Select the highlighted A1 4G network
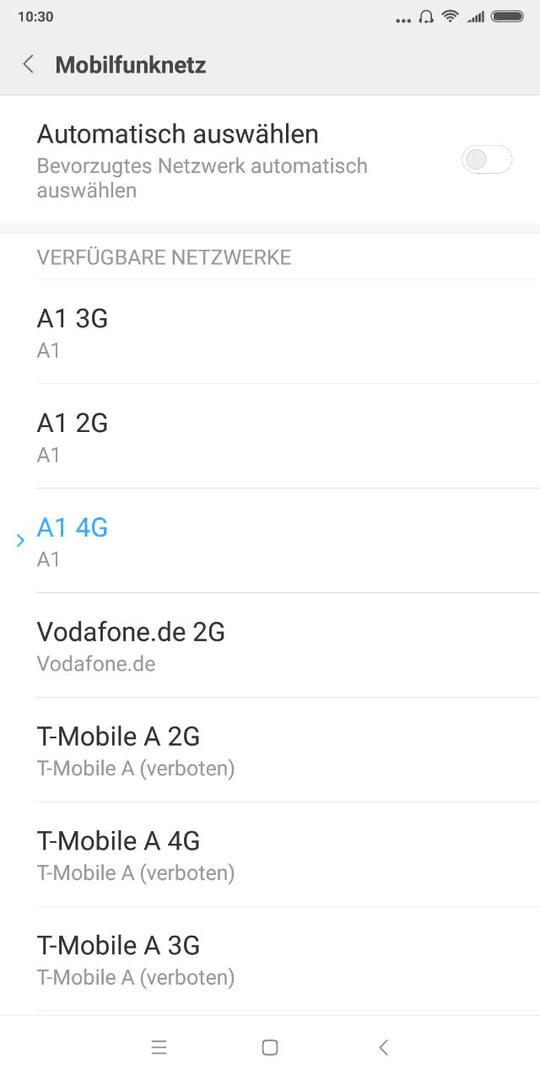540x1080 pixels. (270, 541)
